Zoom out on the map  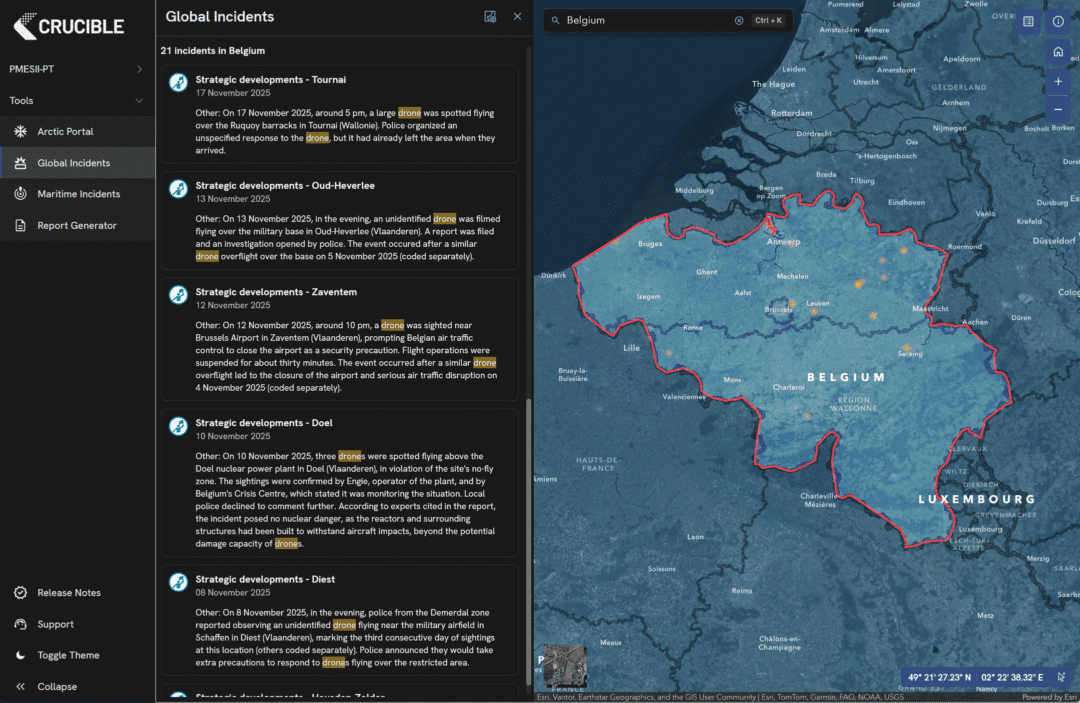[1058, 109]
